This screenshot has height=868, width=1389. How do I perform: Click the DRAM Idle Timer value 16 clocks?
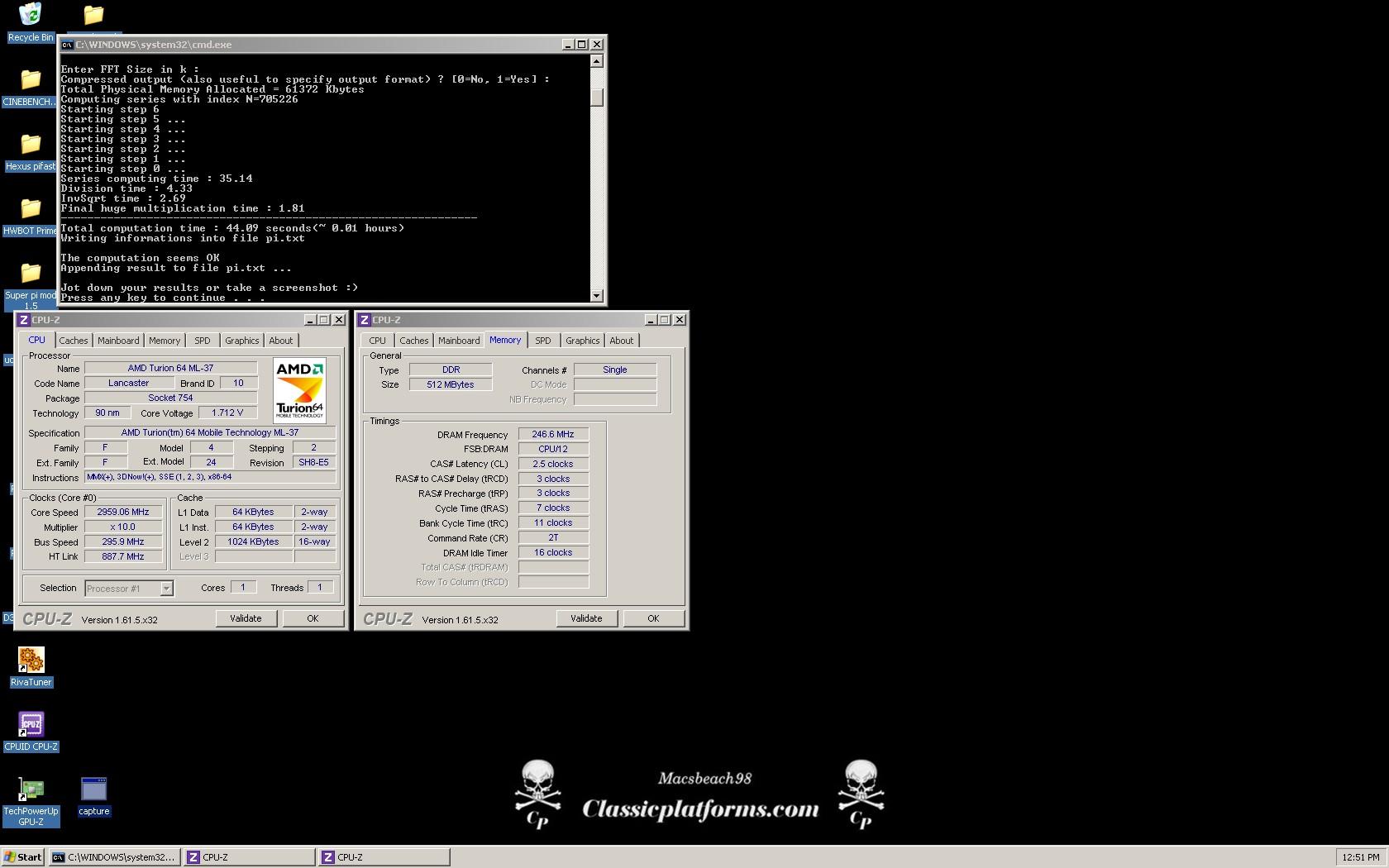click(553, 552)
